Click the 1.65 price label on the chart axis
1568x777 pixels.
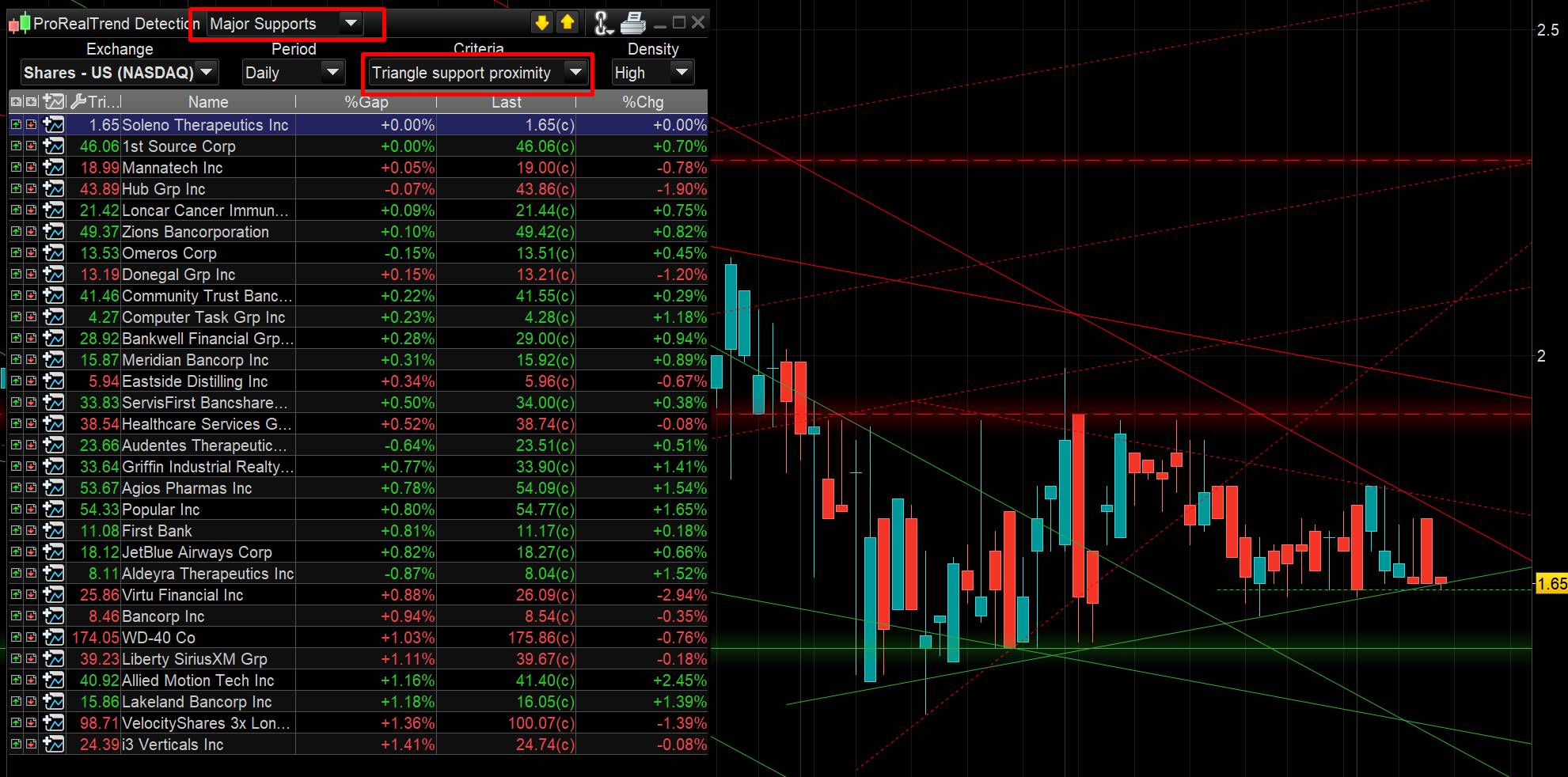(x=1551, y=584)
